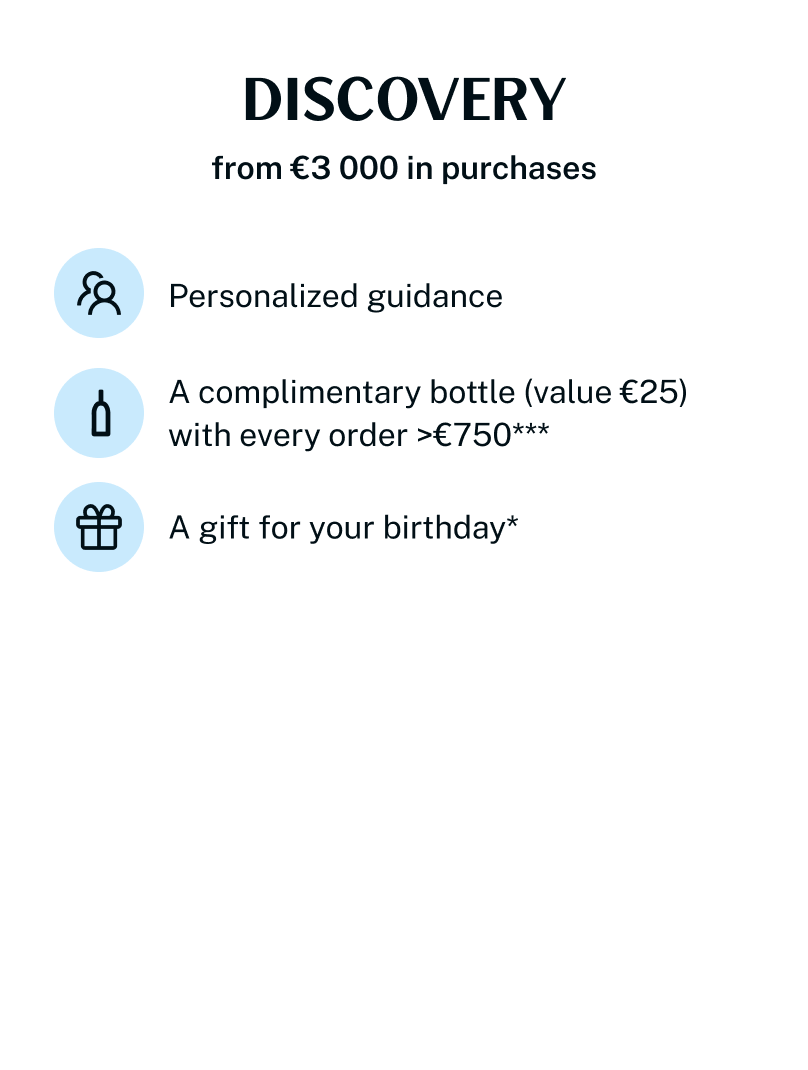Viewport: 808px width, 1070px height.
Task: Click the word 'complimentary'
Action: click(293, 392)
